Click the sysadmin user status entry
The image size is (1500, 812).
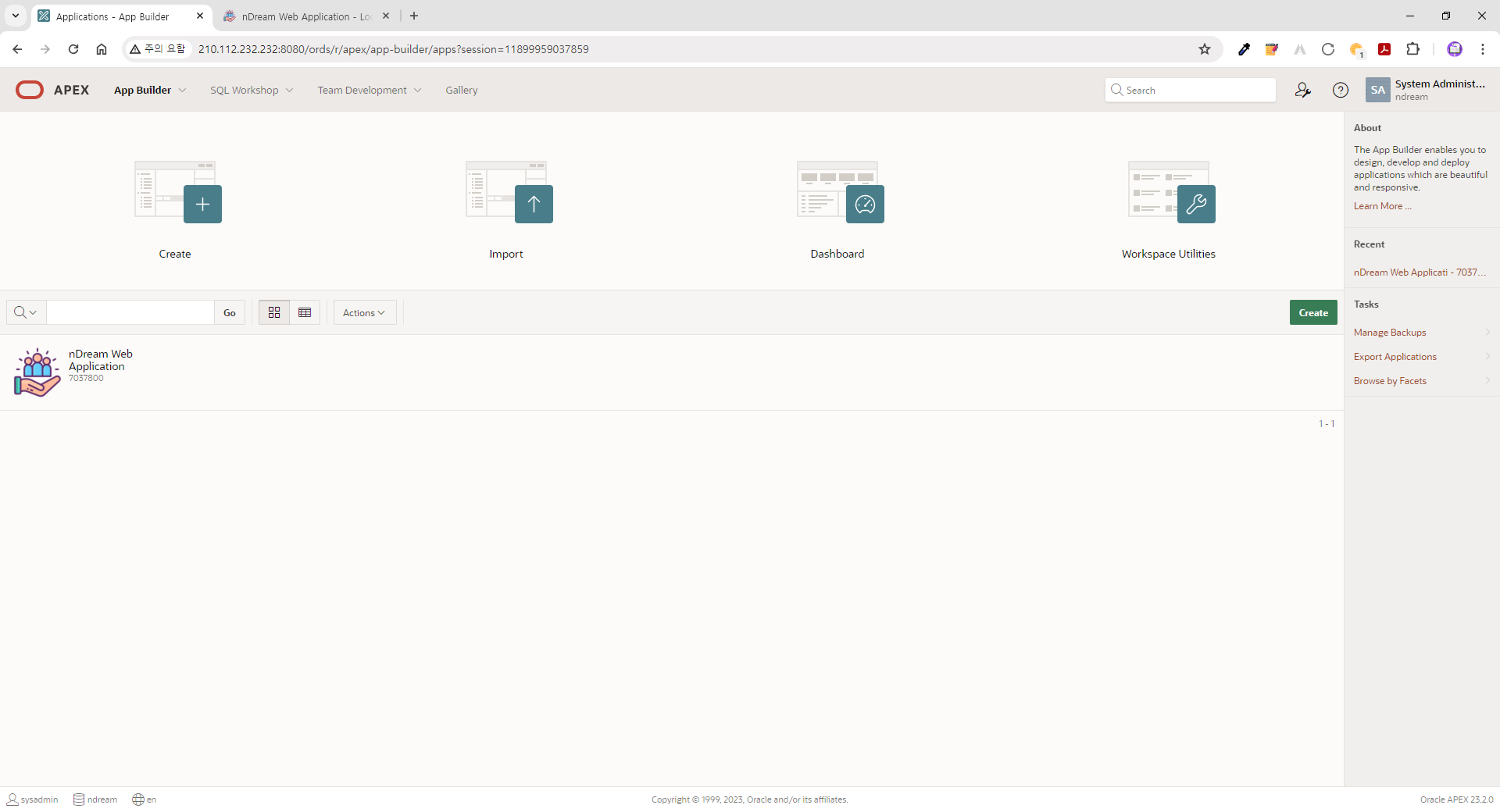coord(33,800)
